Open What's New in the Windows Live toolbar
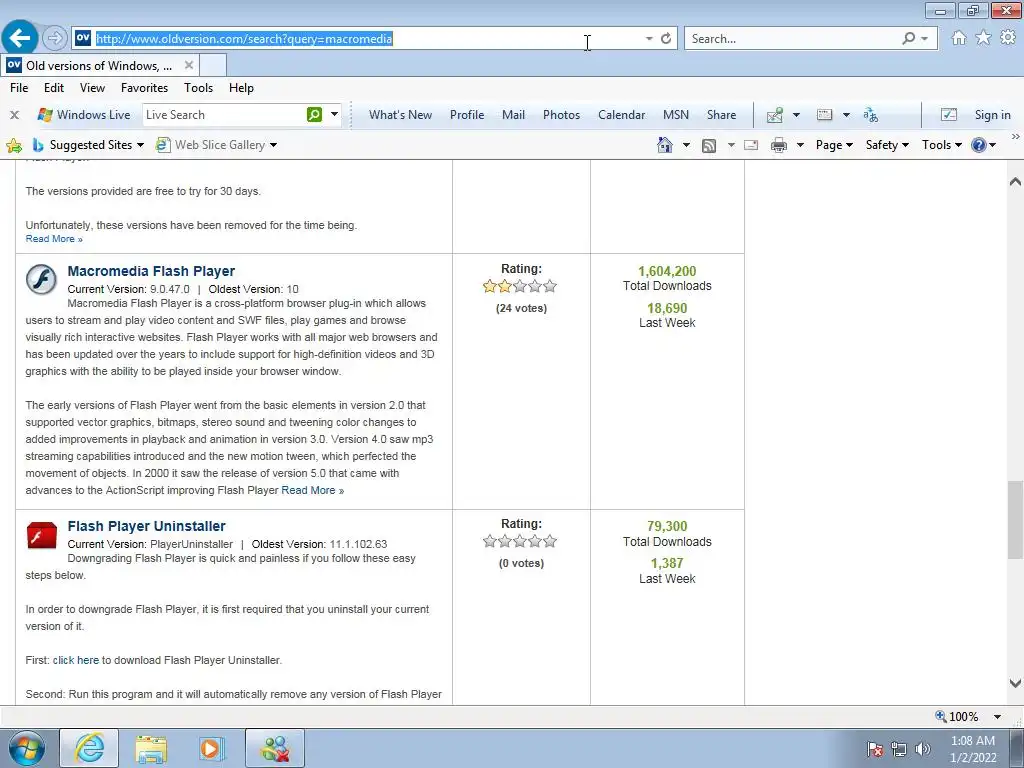 point(400,115)
